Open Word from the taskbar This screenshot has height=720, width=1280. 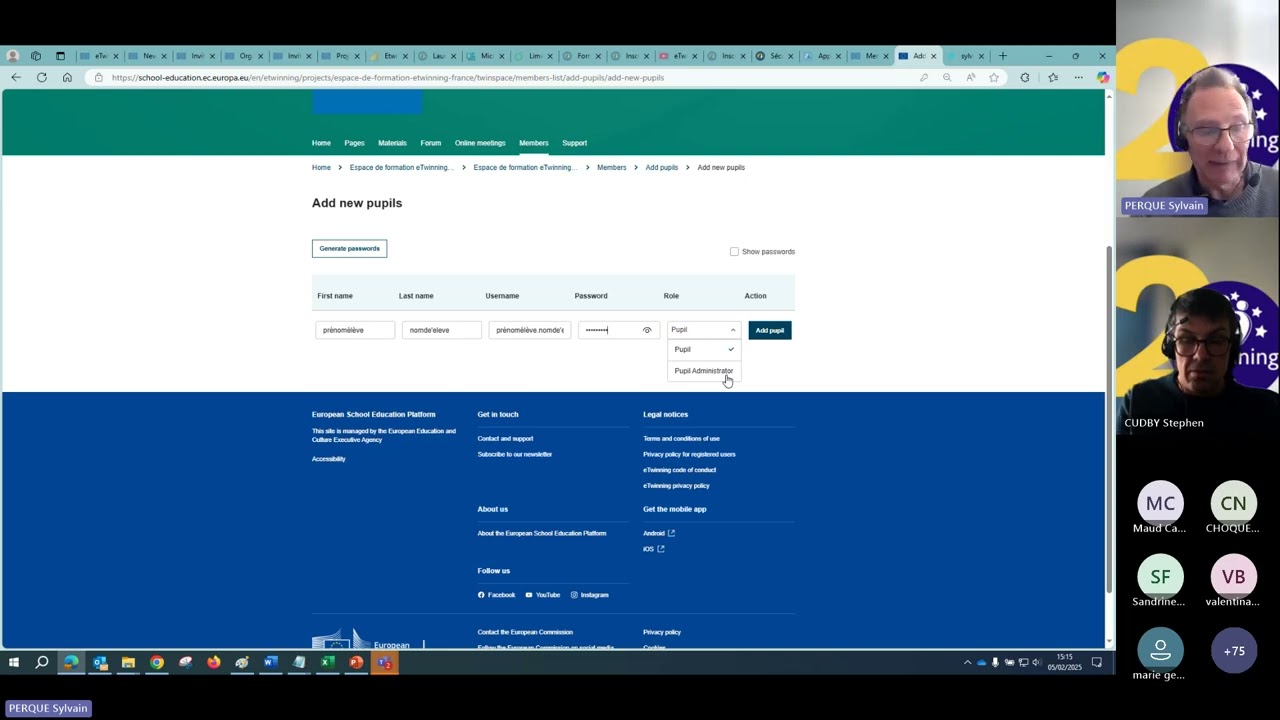pos(270,662)
